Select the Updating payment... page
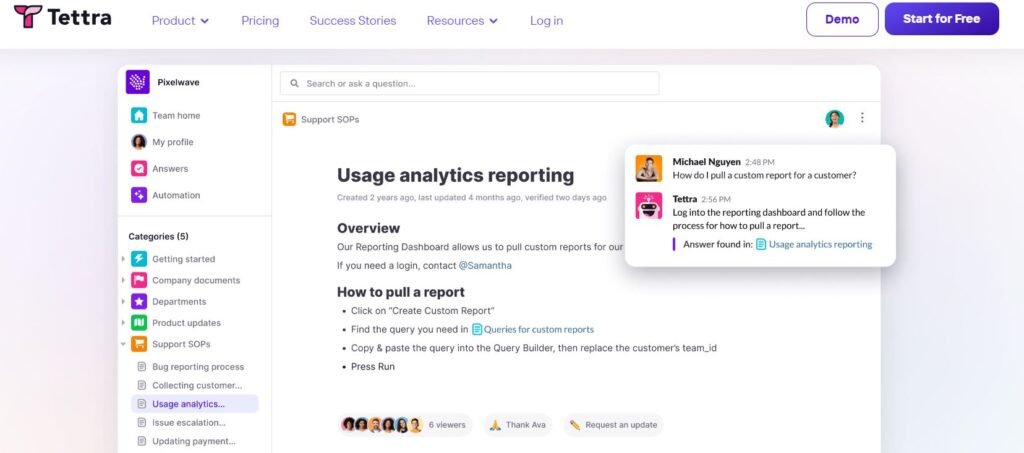This screenshot has width=1024, height=453. (195, 441)
